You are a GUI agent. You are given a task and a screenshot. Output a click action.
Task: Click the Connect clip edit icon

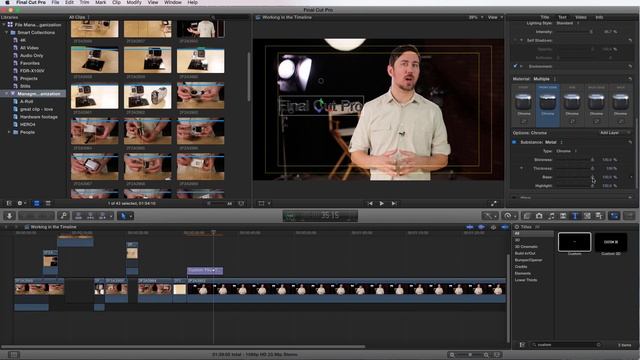pyautogui.click(x=78, y=216)
